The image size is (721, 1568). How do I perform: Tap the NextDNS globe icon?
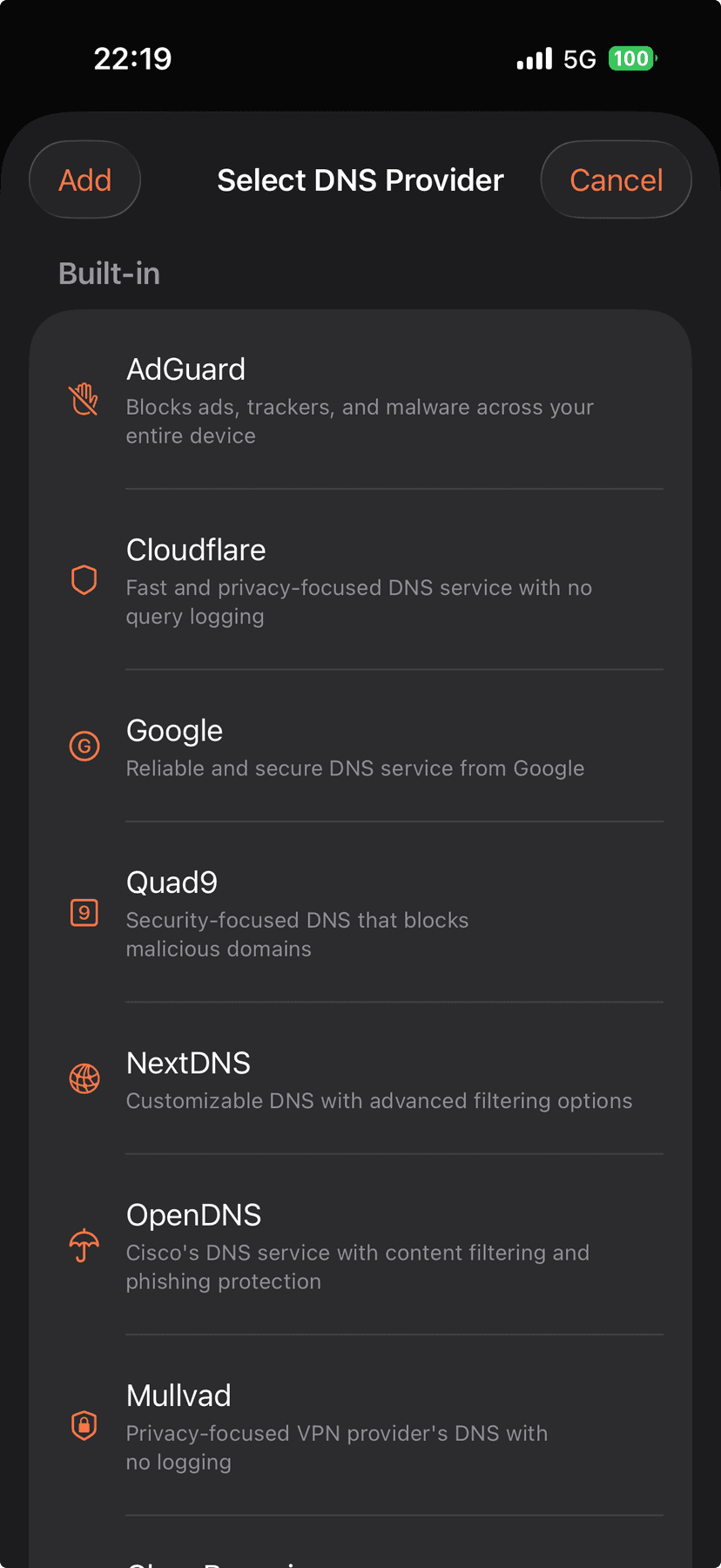click(x=84, y=1078)
